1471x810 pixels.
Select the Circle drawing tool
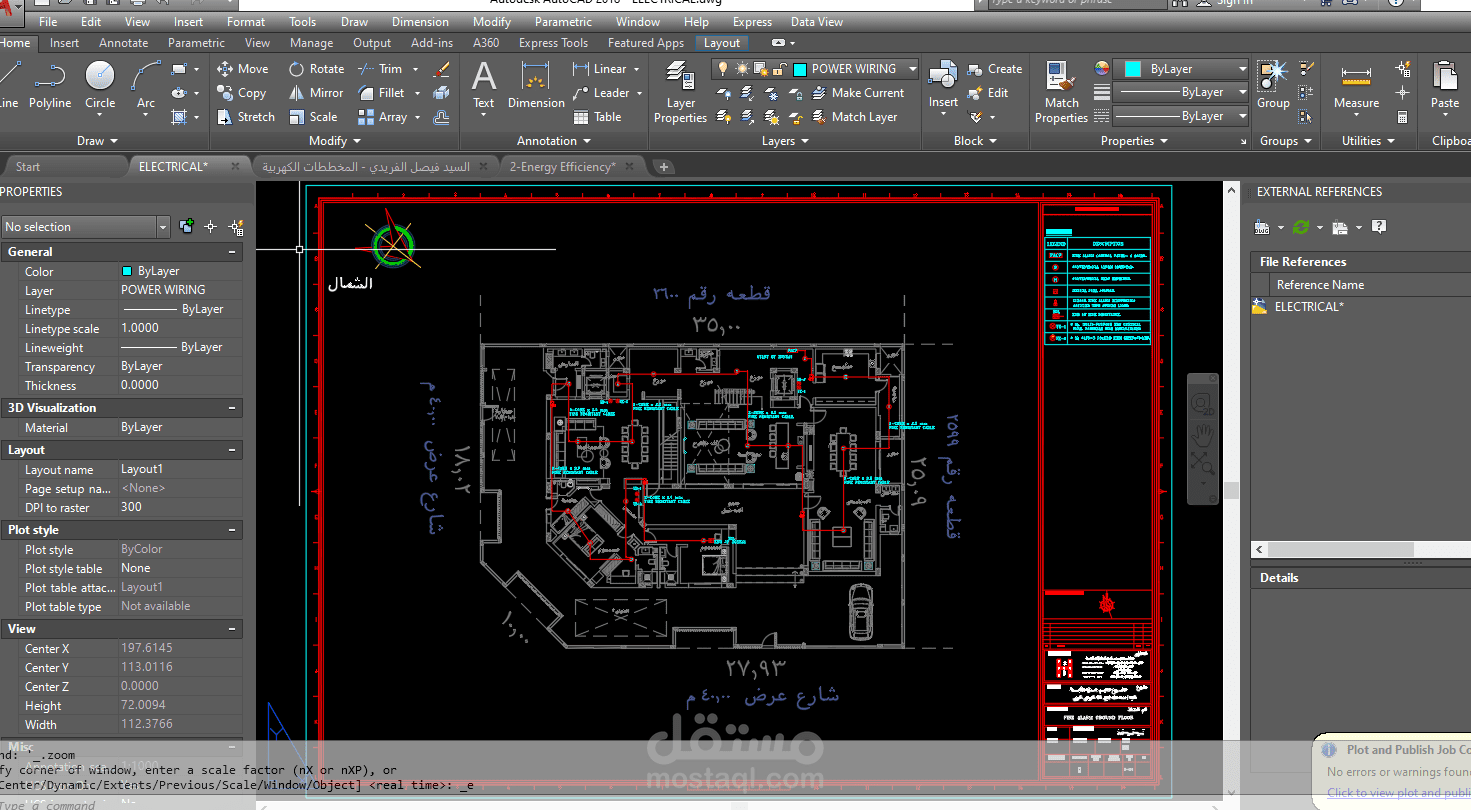point(100,85)
